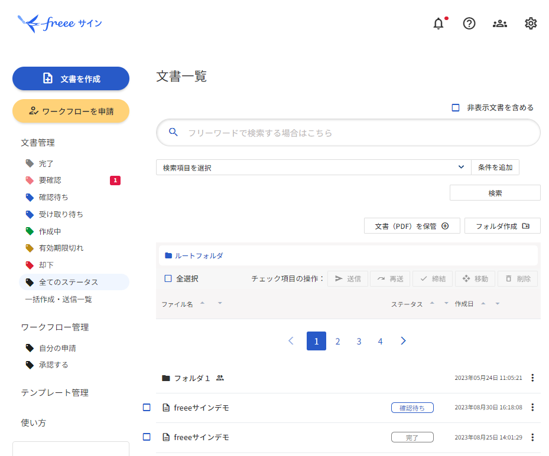This screenshot has width=549, height=456.
Task: Click the ワークフローを申請 button
Action: pyautogui.click(x=71, y=111)
